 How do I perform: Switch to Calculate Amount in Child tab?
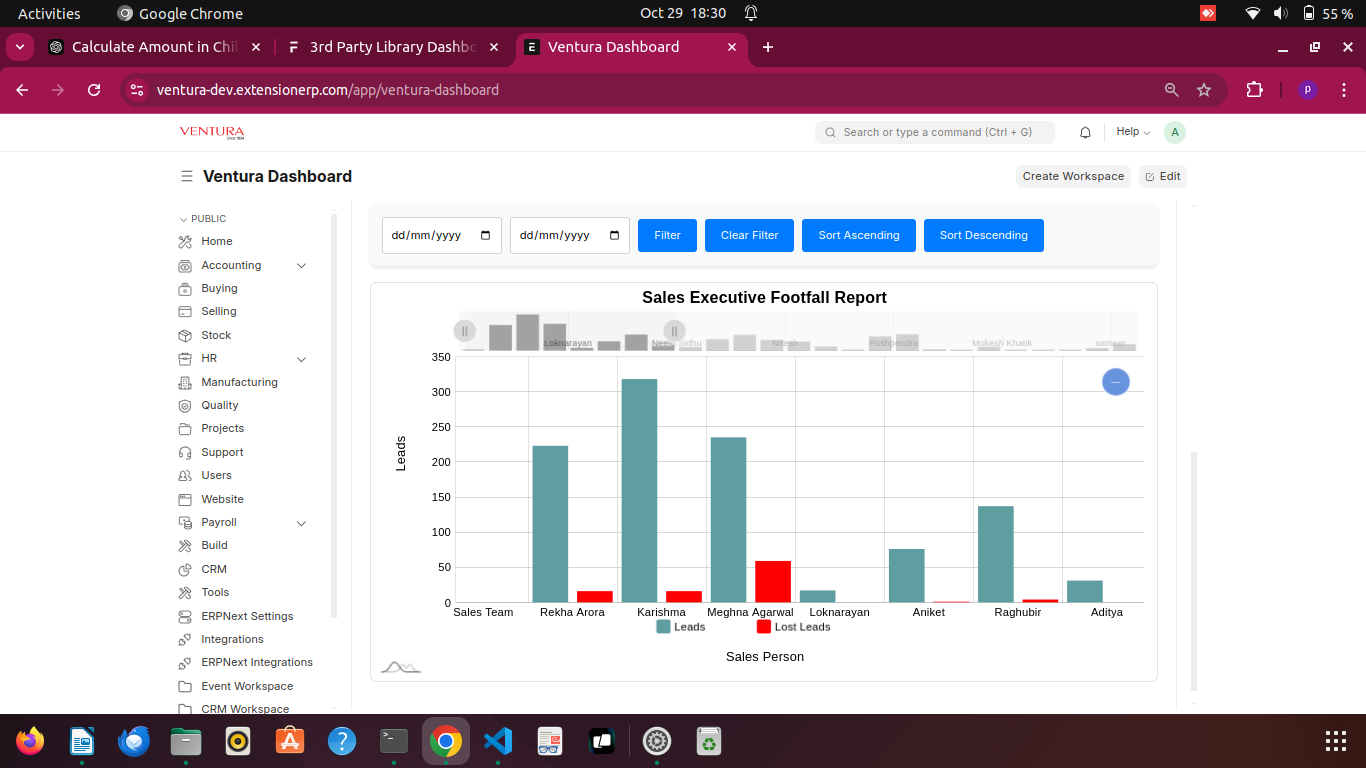(156, 47)
